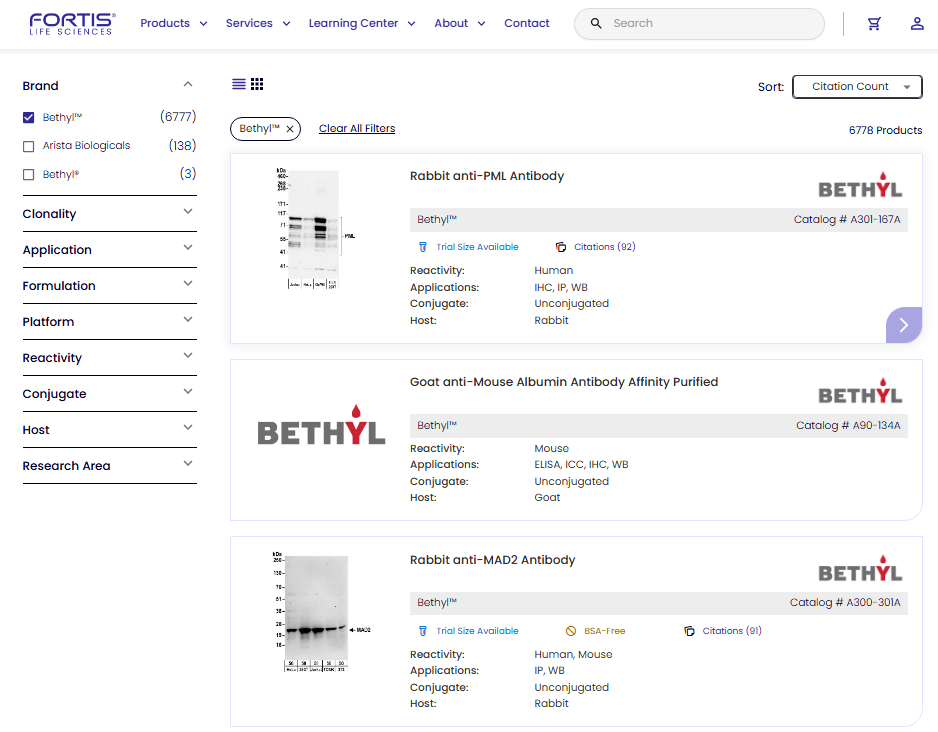Image resolution: width=938 pixels, height=732 pixels.
Task: Collapse the Brand filter section
Action: pyautogui.click(x=188, y=85)
